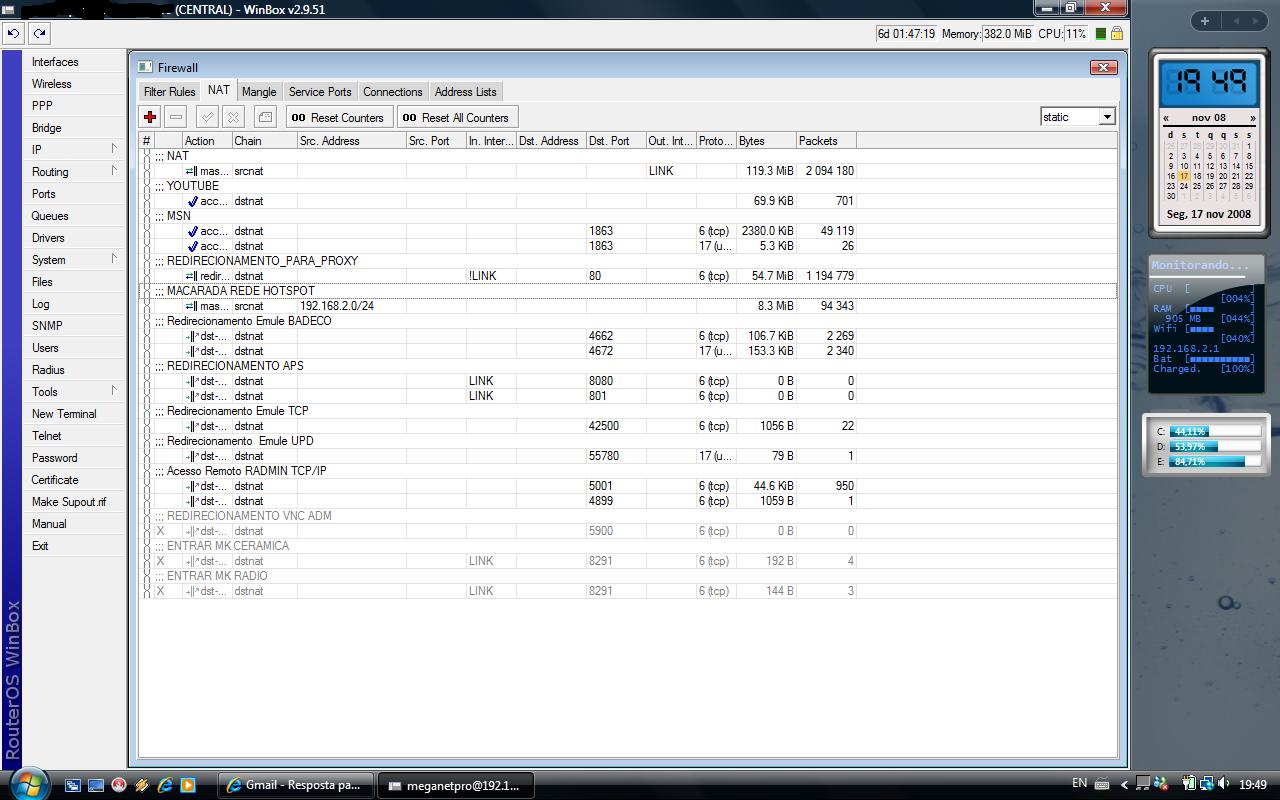Remove selected rule with the minus button
The height and width of the screenshot is (800, 1280).
coord(176,117)
